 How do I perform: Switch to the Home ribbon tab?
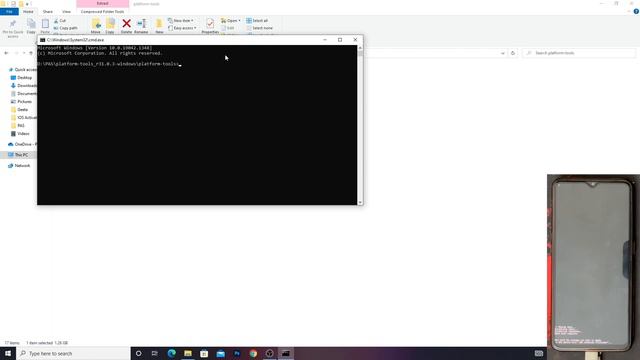click(28, 11)
